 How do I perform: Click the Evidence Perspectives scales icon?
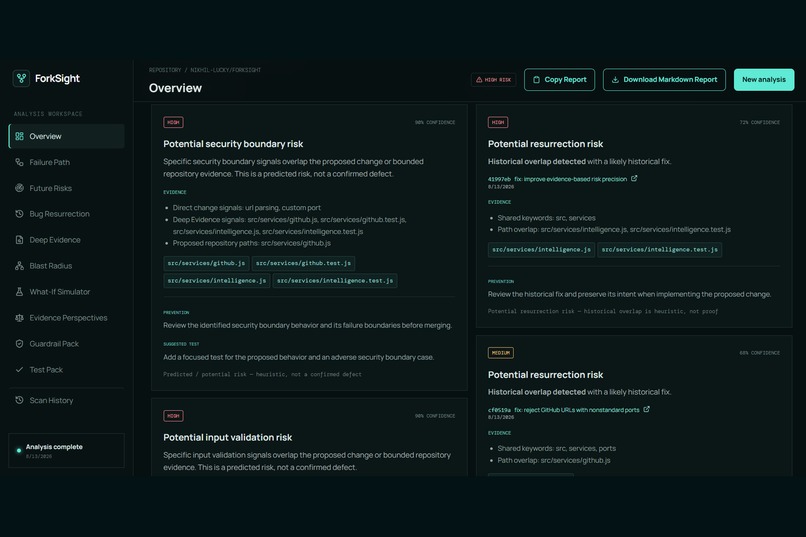[20, 318]
